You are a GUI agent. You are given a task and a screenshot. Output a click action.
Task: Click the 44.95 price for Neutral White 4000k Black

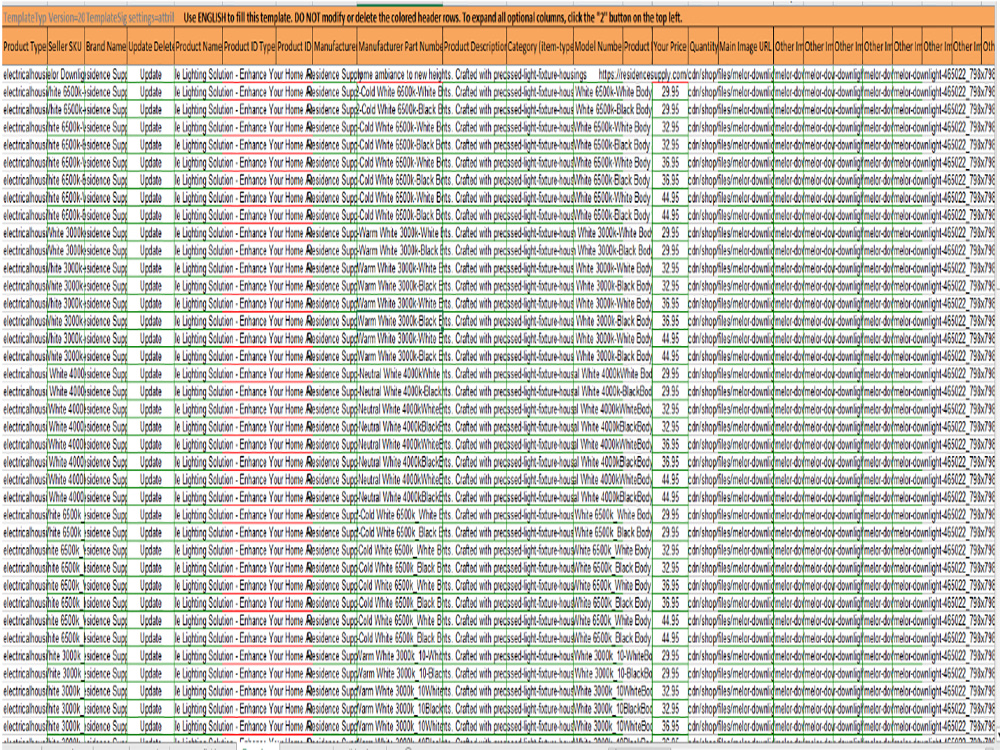click(x=670, y=497)
